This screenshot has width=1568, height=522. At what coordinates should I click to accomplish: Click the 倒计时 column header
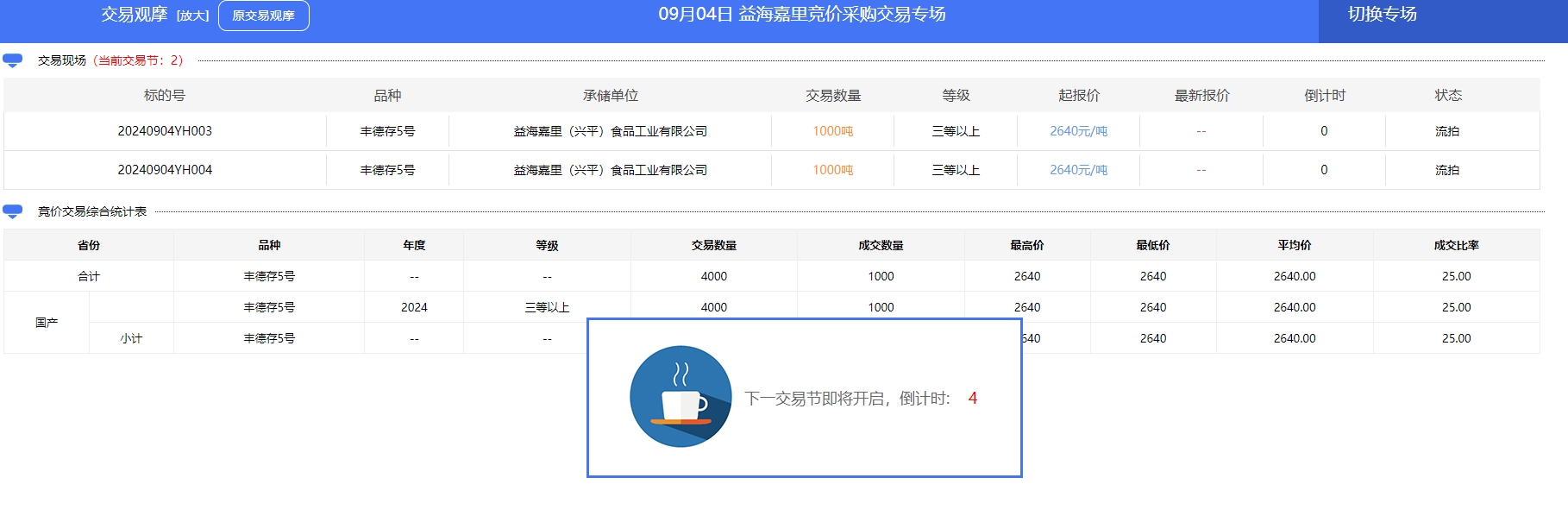(x=1325, y=95)
